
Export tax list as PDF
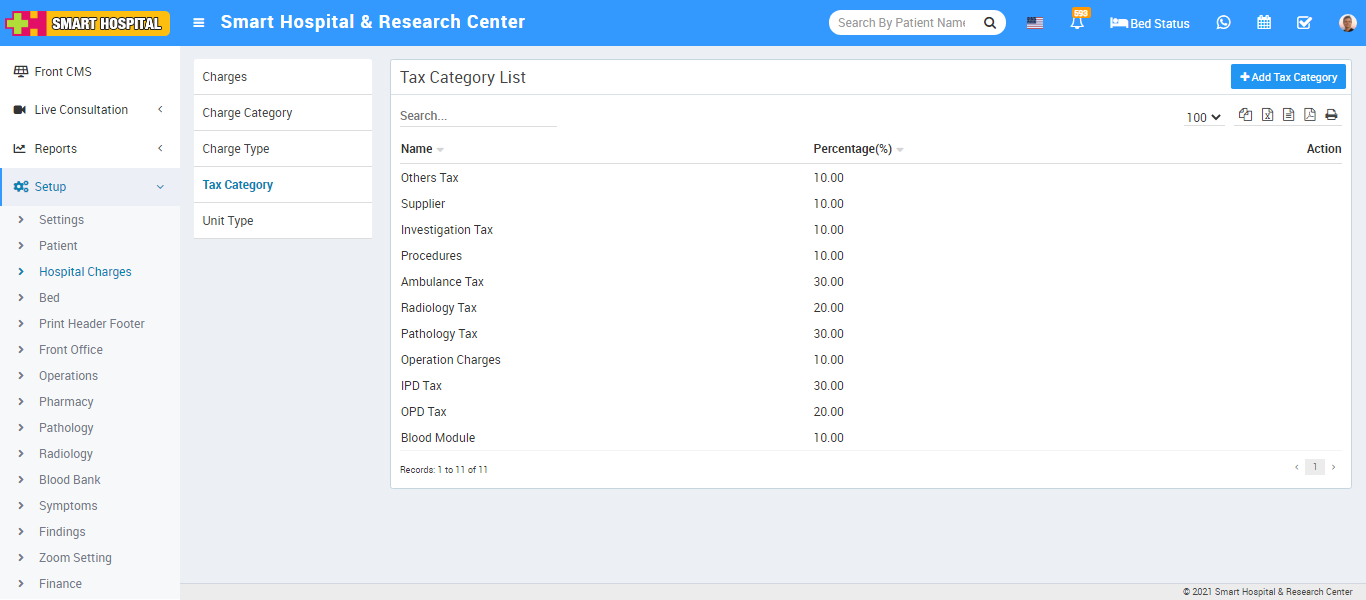coord(1309,115)
